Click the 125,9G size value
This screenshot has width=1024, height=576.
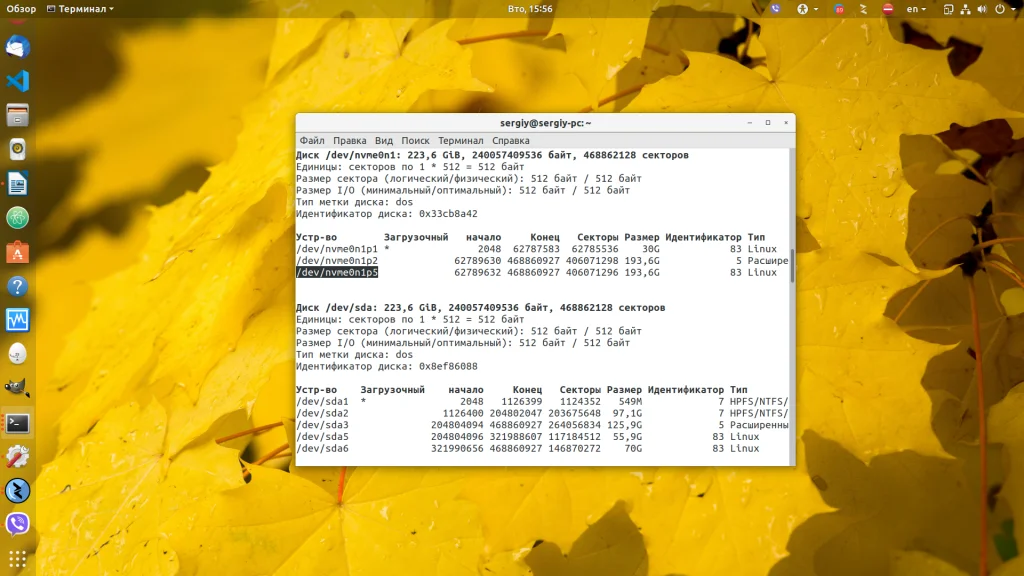pyautogui.click(x=624, y=425)
